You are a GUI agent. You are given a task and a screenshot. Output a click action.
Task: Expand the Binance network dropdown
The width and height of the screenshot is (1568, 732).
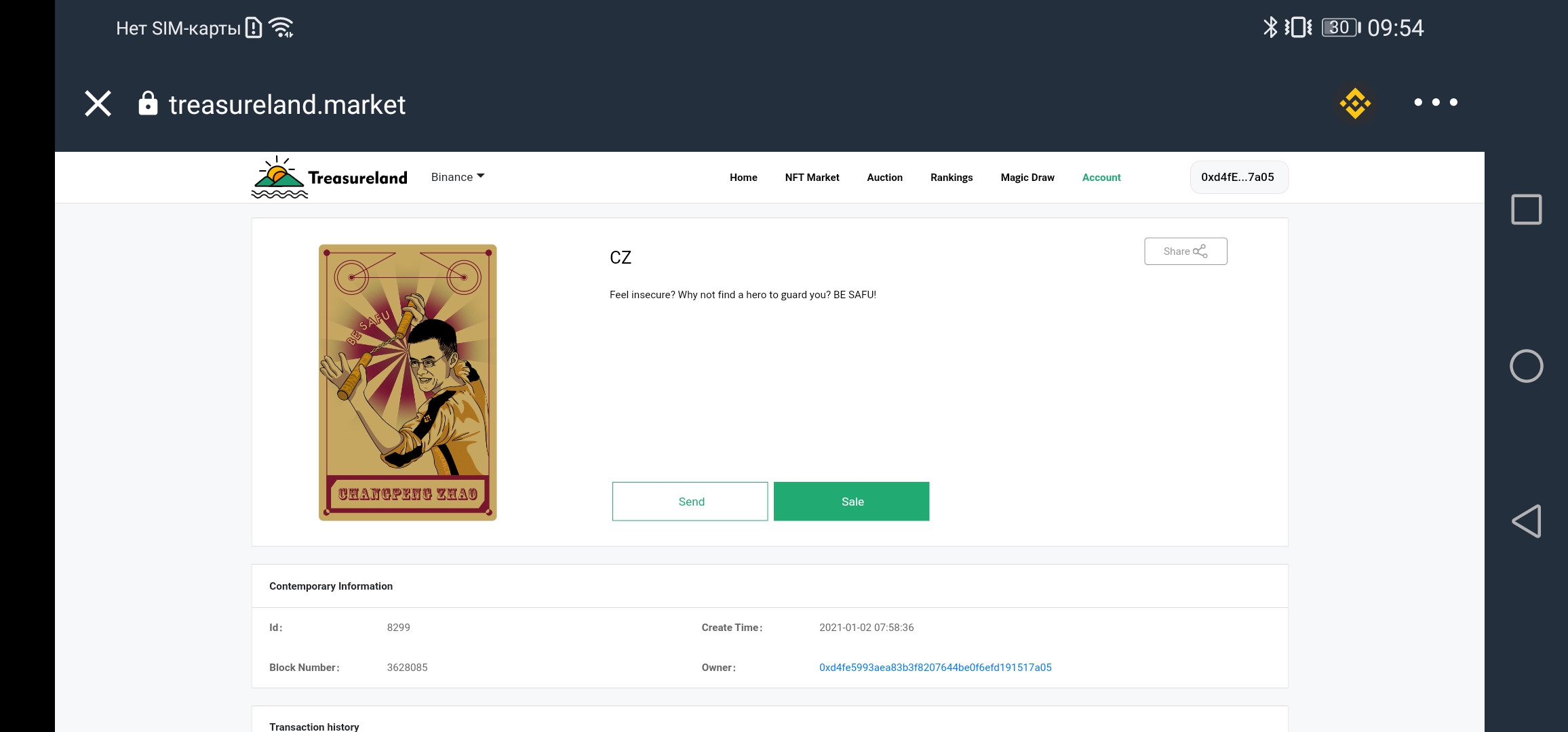pos(458,177)
